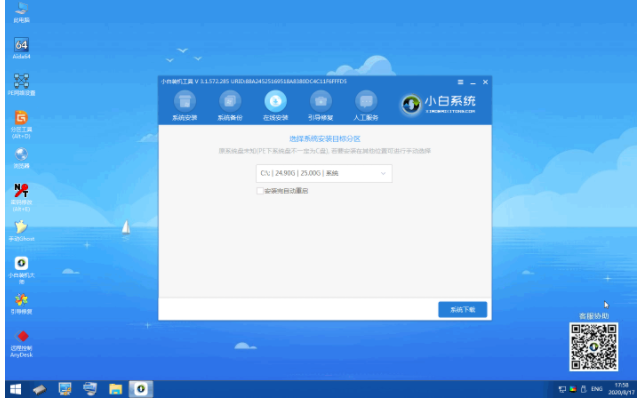
Task: Select the 小白 installer taskbar button
Action: coord(141,389)
